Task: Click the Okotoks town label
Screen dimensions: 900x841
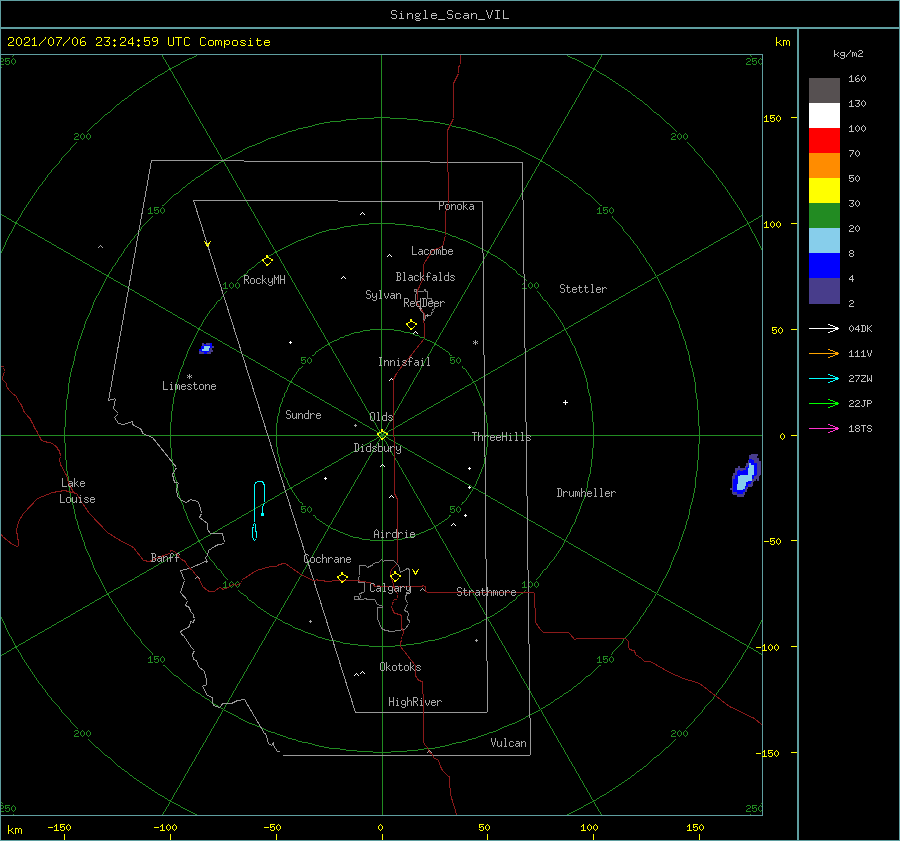Action: tap(400, 667)
